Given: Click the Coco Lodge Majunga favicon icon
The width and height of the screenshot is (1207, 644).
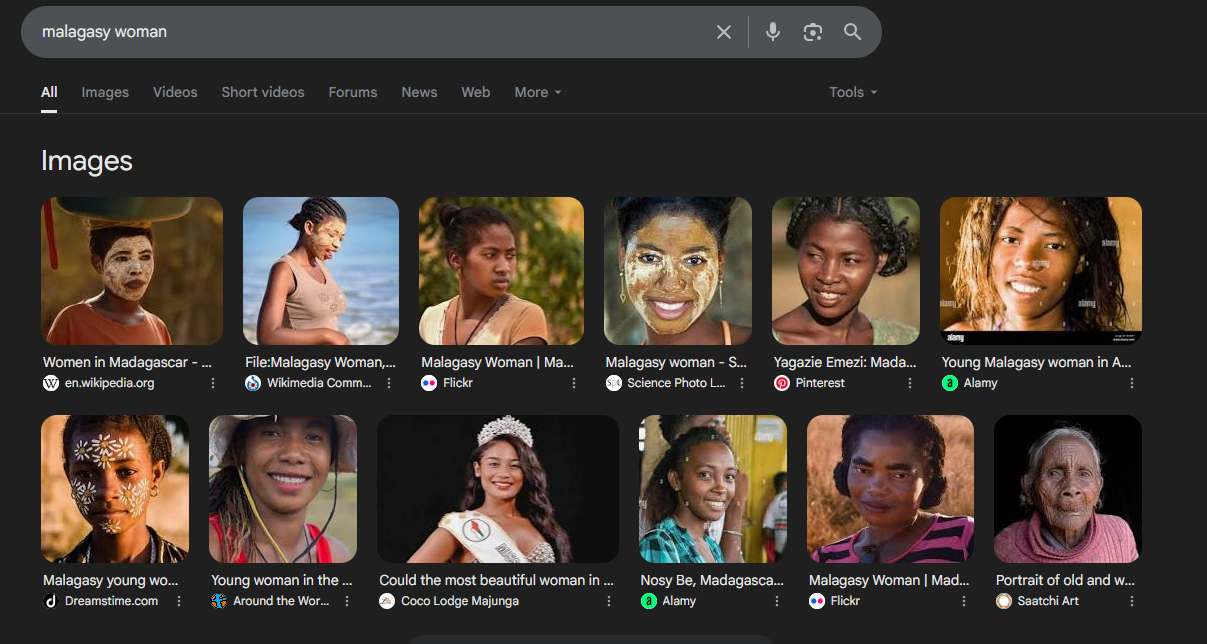Looking at the screenshot, I should point(387,601).
